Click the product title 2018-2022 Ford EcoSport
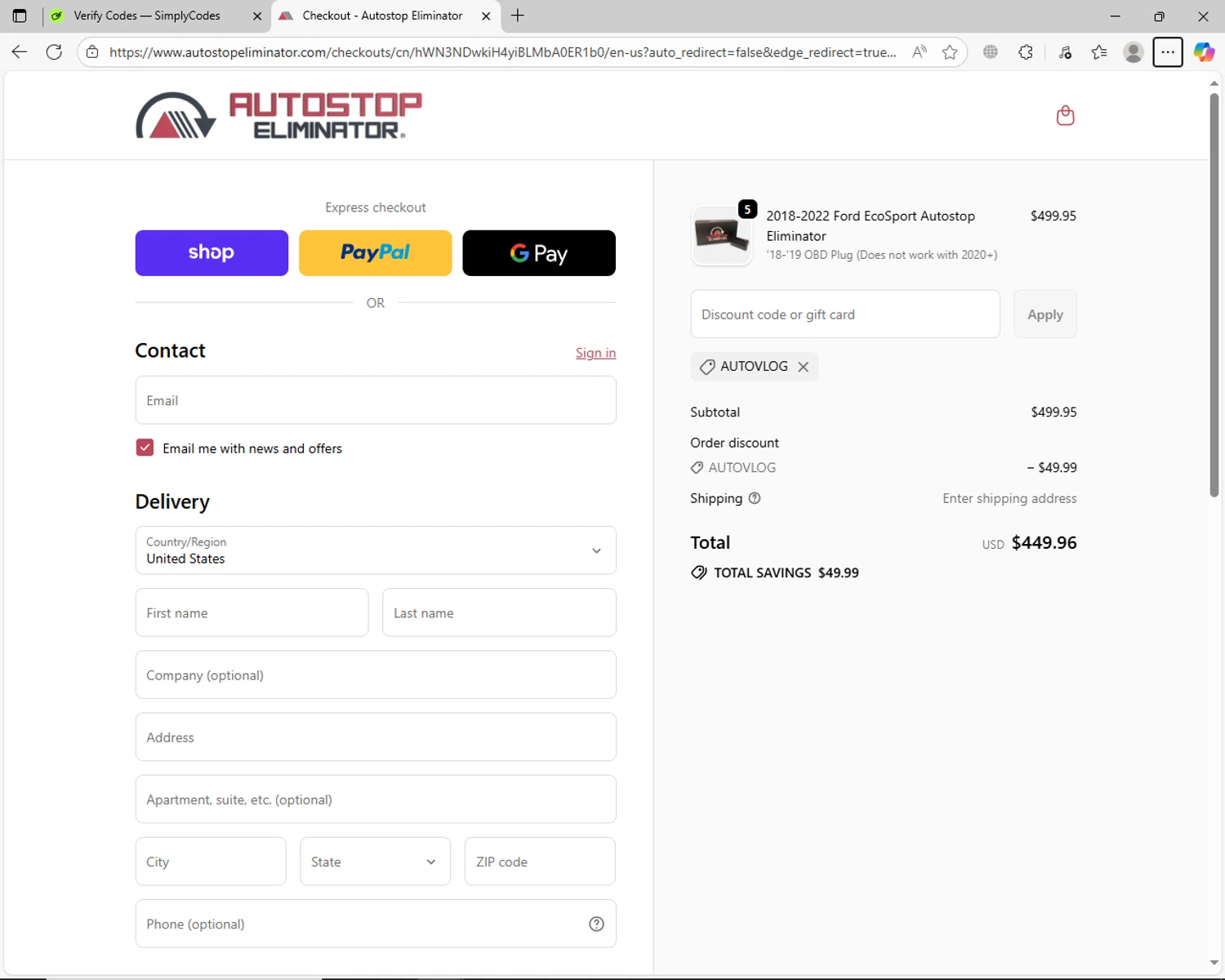Screen dimensions: 1225x980 [x=871, y=226]
